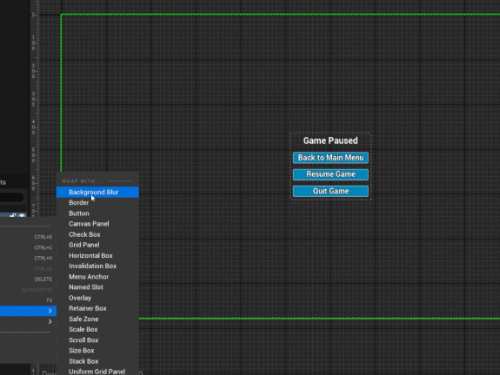This screenshot has height=375, width=500.
Task: Choose Menu Anchor from list
Action: pos(97,277)
